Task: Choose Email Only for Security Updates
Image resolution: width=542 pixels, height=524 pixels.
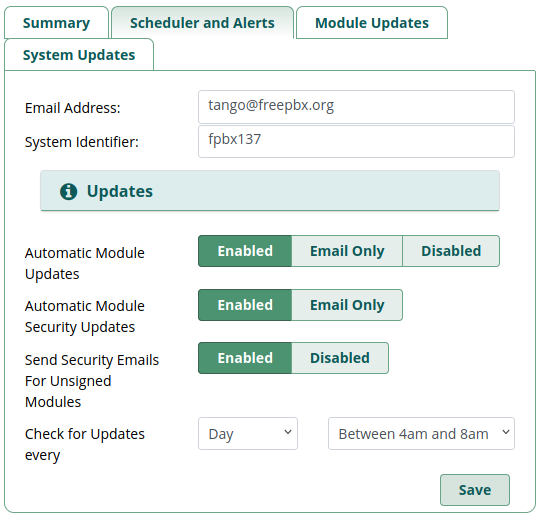Action: 347,305
